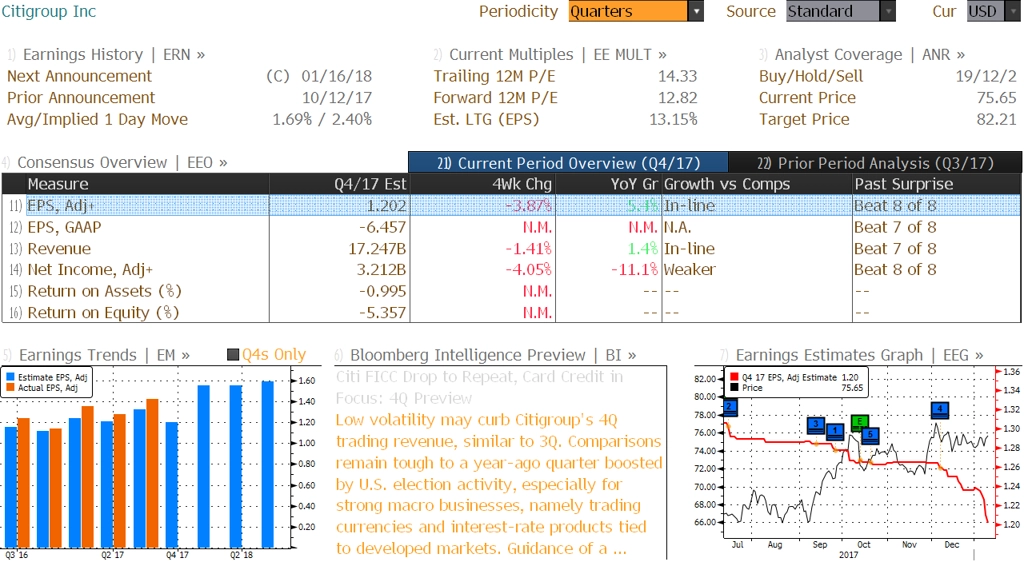Viewport: 1024px width, 562px height.
Task: Switch to Prior Period Analysis (Q3/17) tab
Action: click(875, 163)
